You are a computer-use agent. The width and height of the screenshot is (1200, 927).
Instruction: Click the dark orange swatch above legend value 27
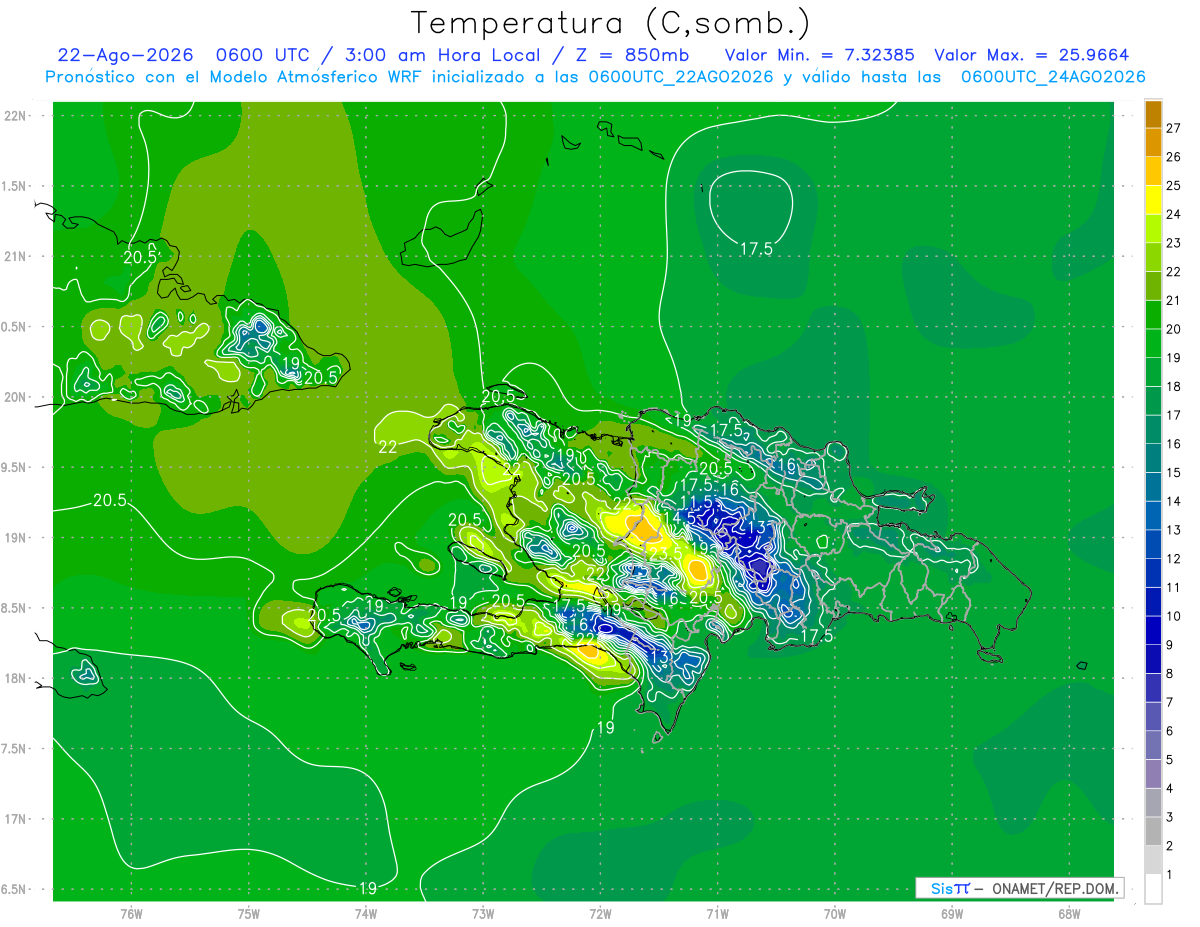[x=1153, y=114]
